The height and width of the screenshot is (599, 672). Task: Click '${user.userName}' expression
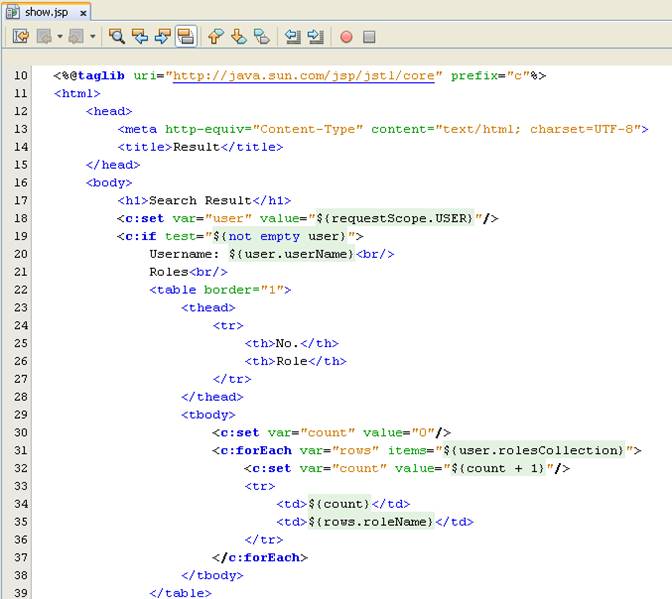tap(291, 254)
